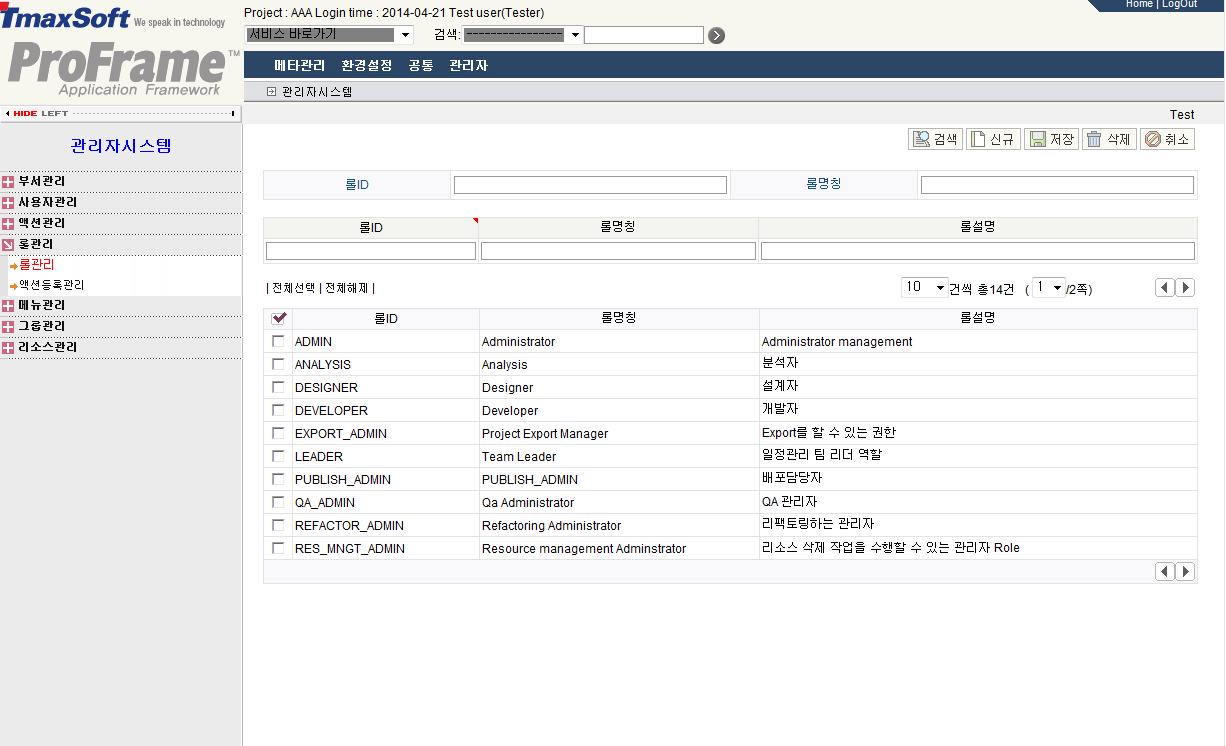Click the 전체선택 select-all link
Image resolution: width=1226 pixels, height=746 pixels.
(294, 287)
